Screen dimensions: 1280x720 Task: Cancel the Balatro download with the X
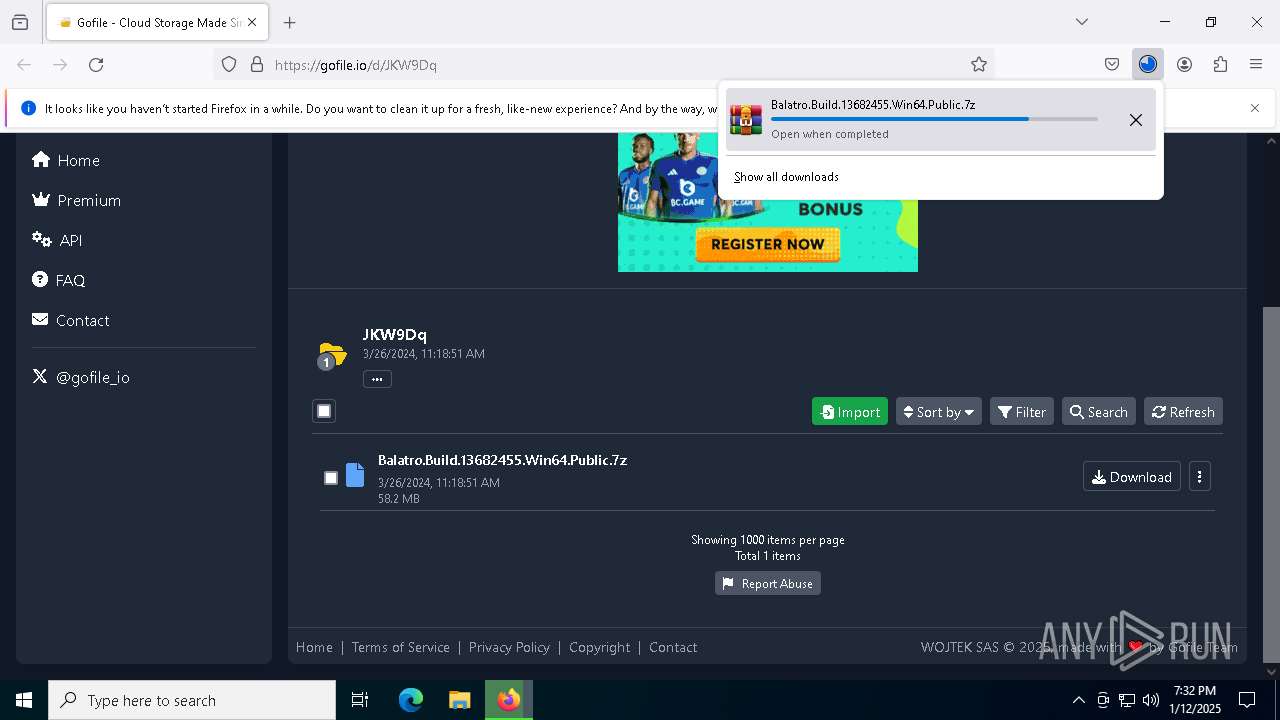(x=1136, y=120)
